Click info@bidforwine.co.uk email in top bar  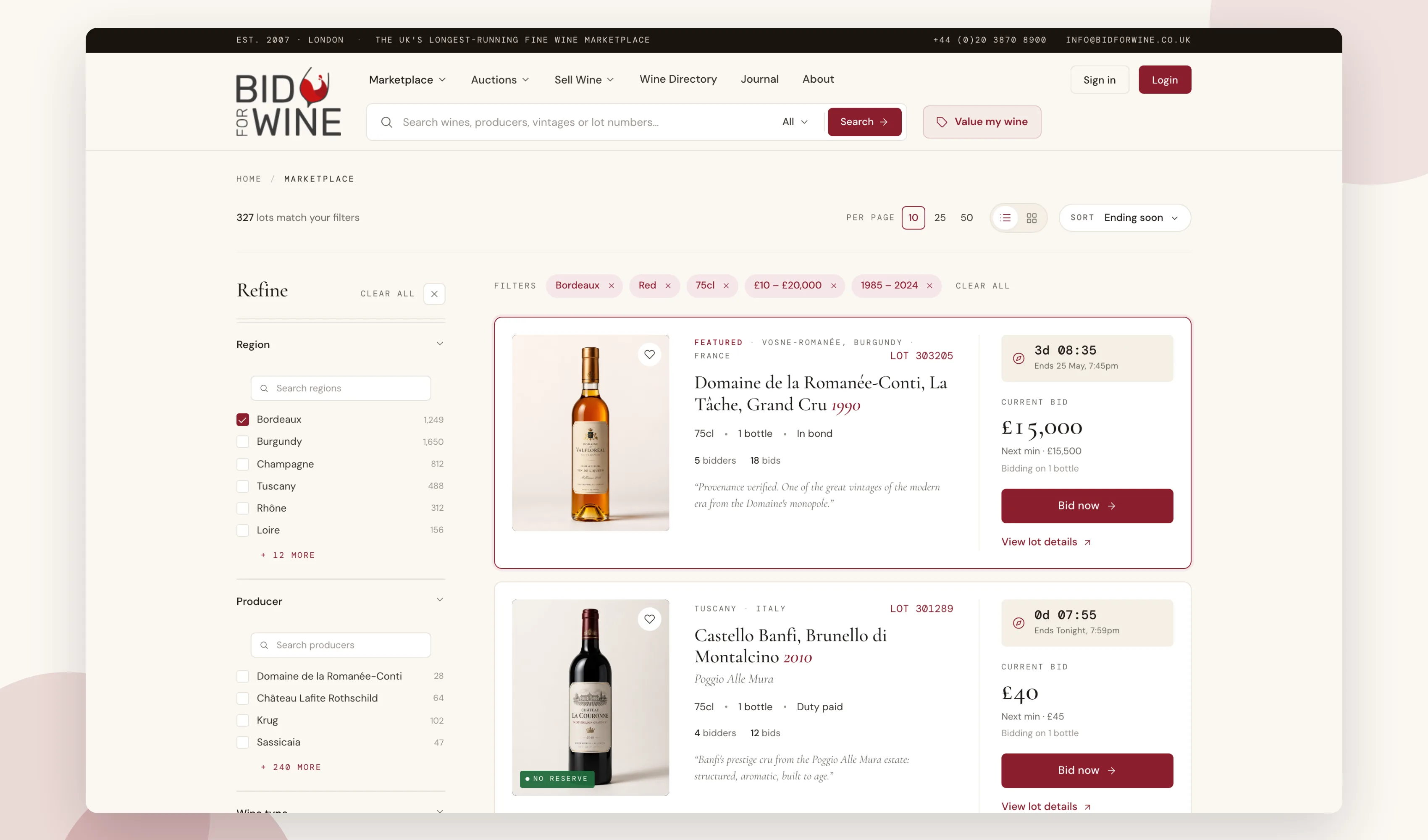[x=1128, y=40]
